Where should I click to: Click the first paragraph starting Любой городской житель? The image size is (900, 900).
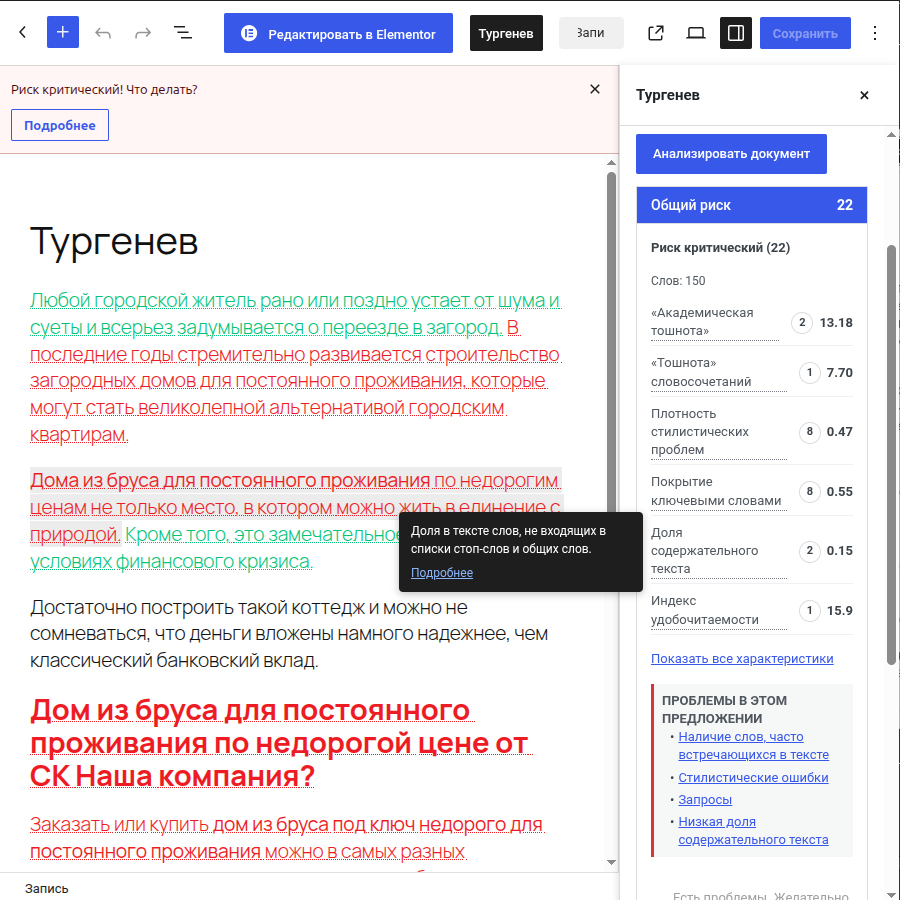(x=296, y=367)
